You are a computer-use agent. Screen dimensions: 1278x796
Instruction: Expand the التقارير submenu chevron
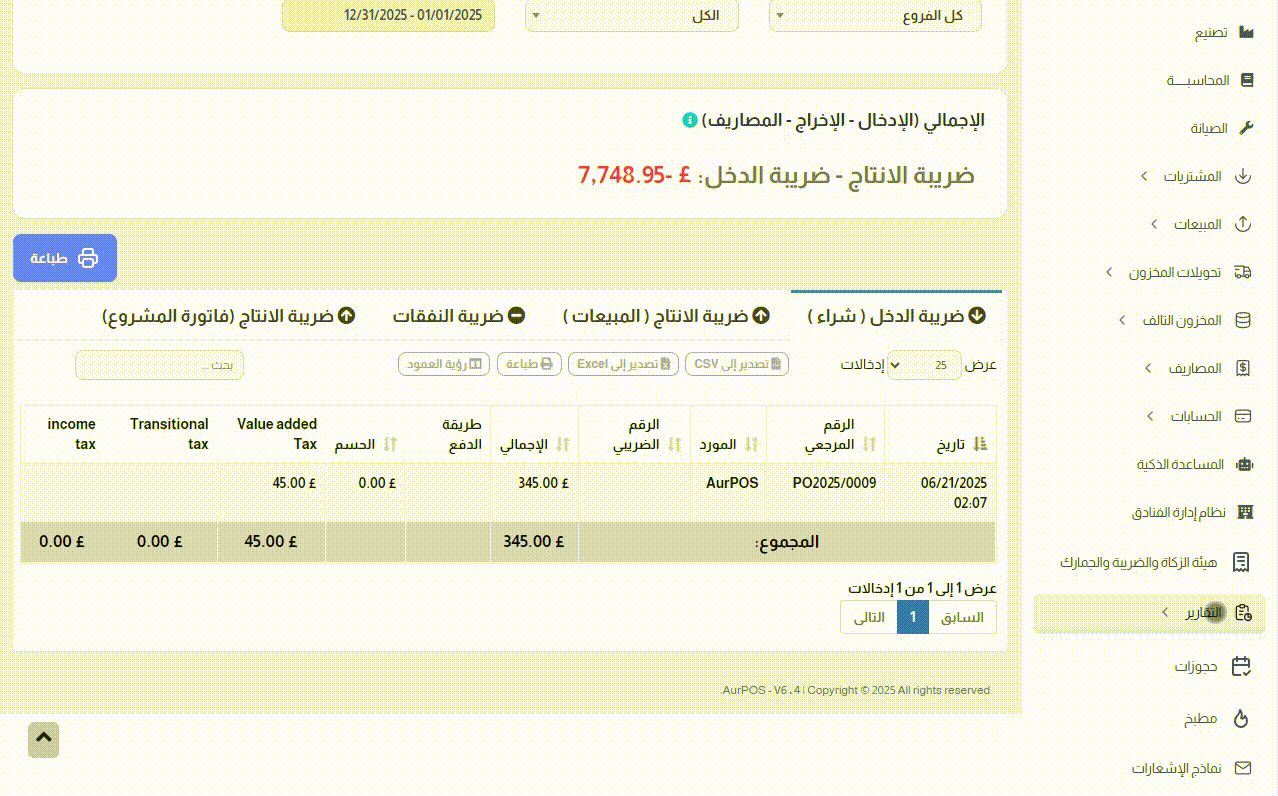[1164, 612]
